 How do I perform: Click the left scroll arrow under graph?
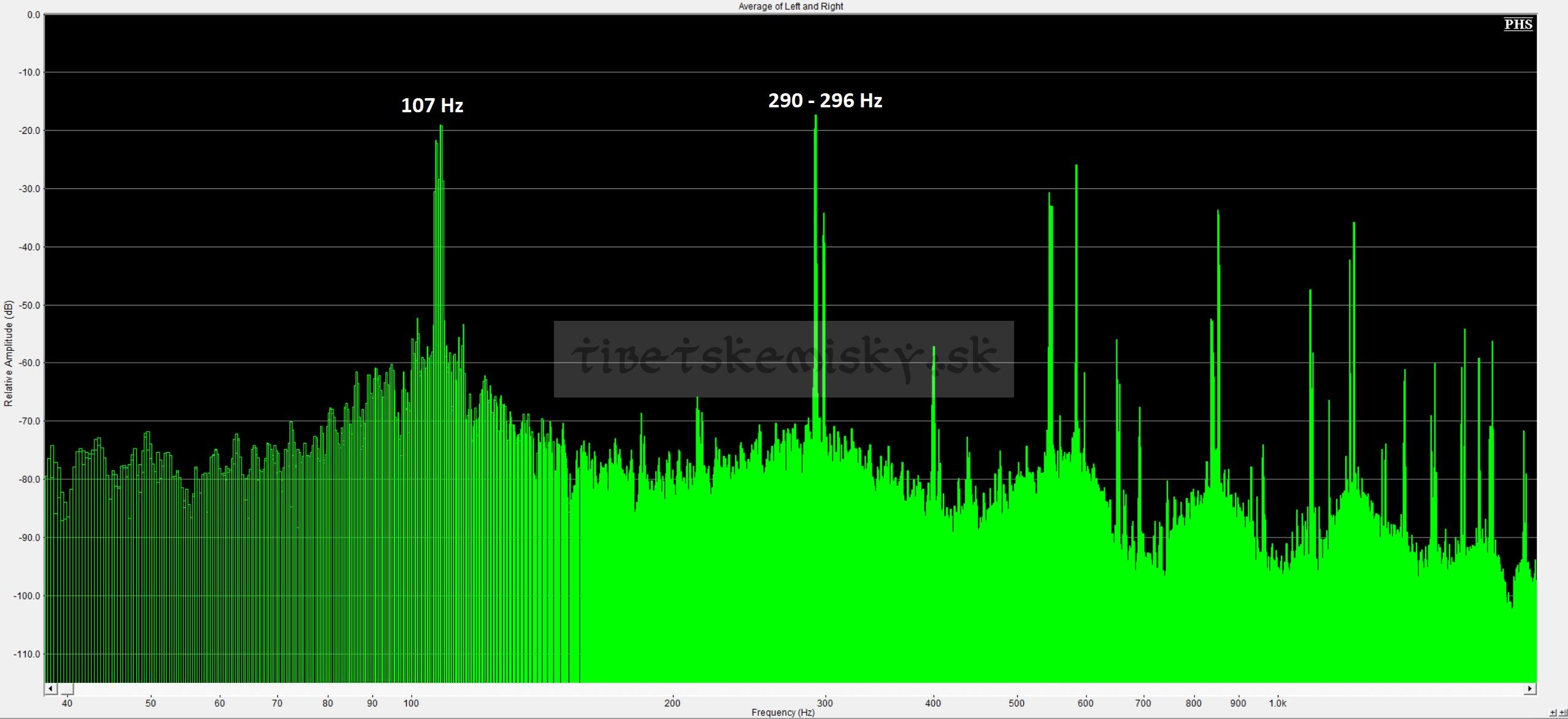(51, 688)
